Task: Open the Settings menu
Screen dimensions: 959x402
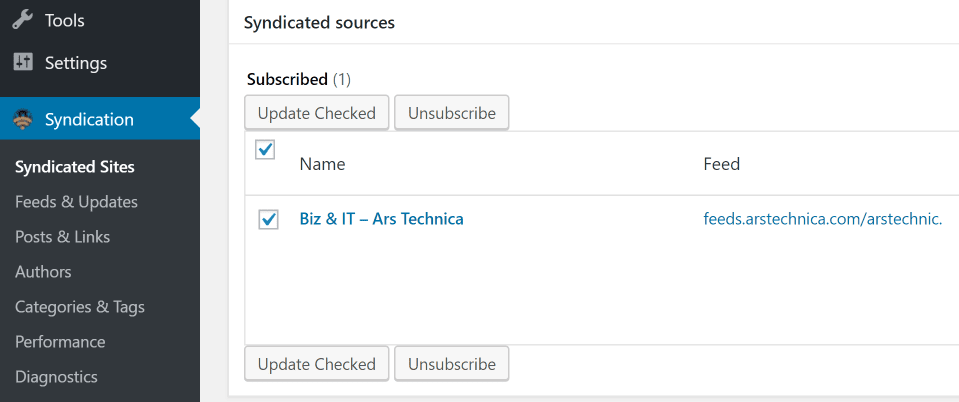Action: tap(76, 63)
